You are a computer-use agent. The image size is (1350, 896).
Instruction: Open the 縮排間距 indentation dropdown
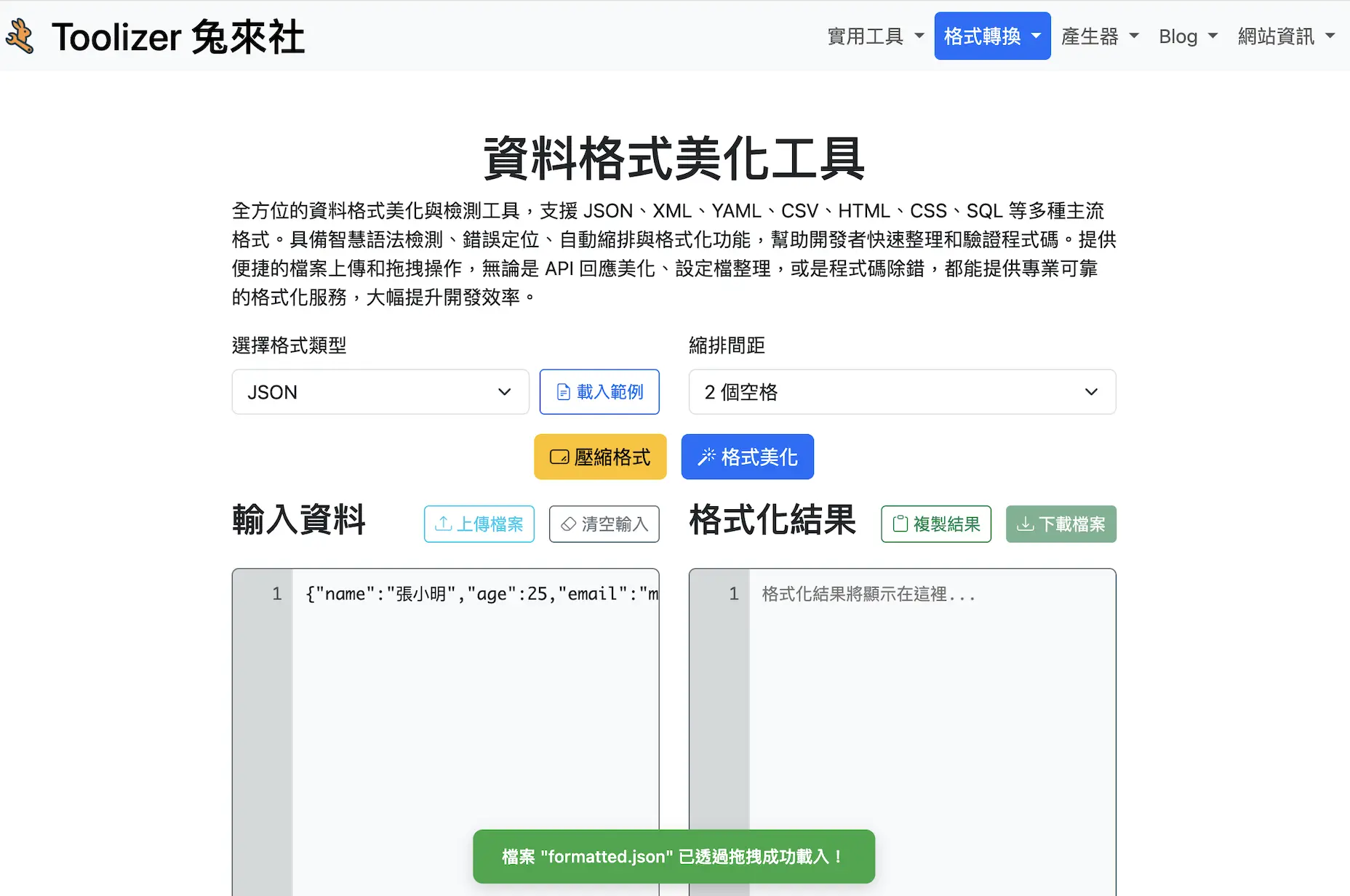click(x=901, y=391)
